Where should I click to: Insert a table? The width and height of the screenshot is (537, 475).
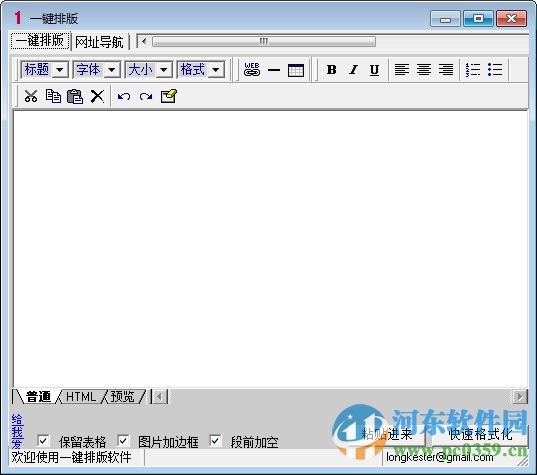coord(296,70)
